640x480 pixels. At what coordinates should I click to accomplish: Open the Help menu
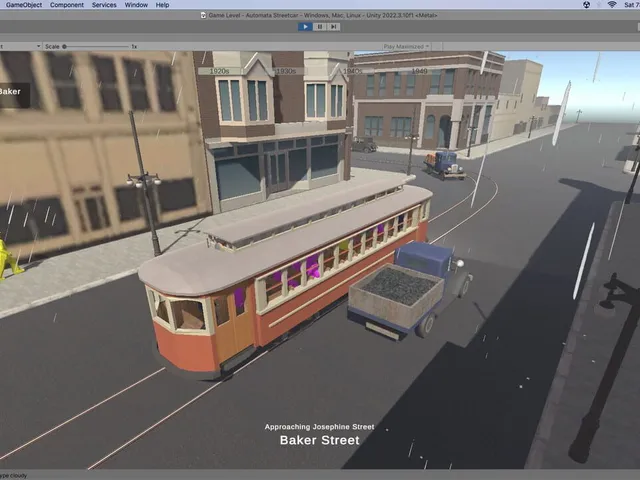[162, 5]
